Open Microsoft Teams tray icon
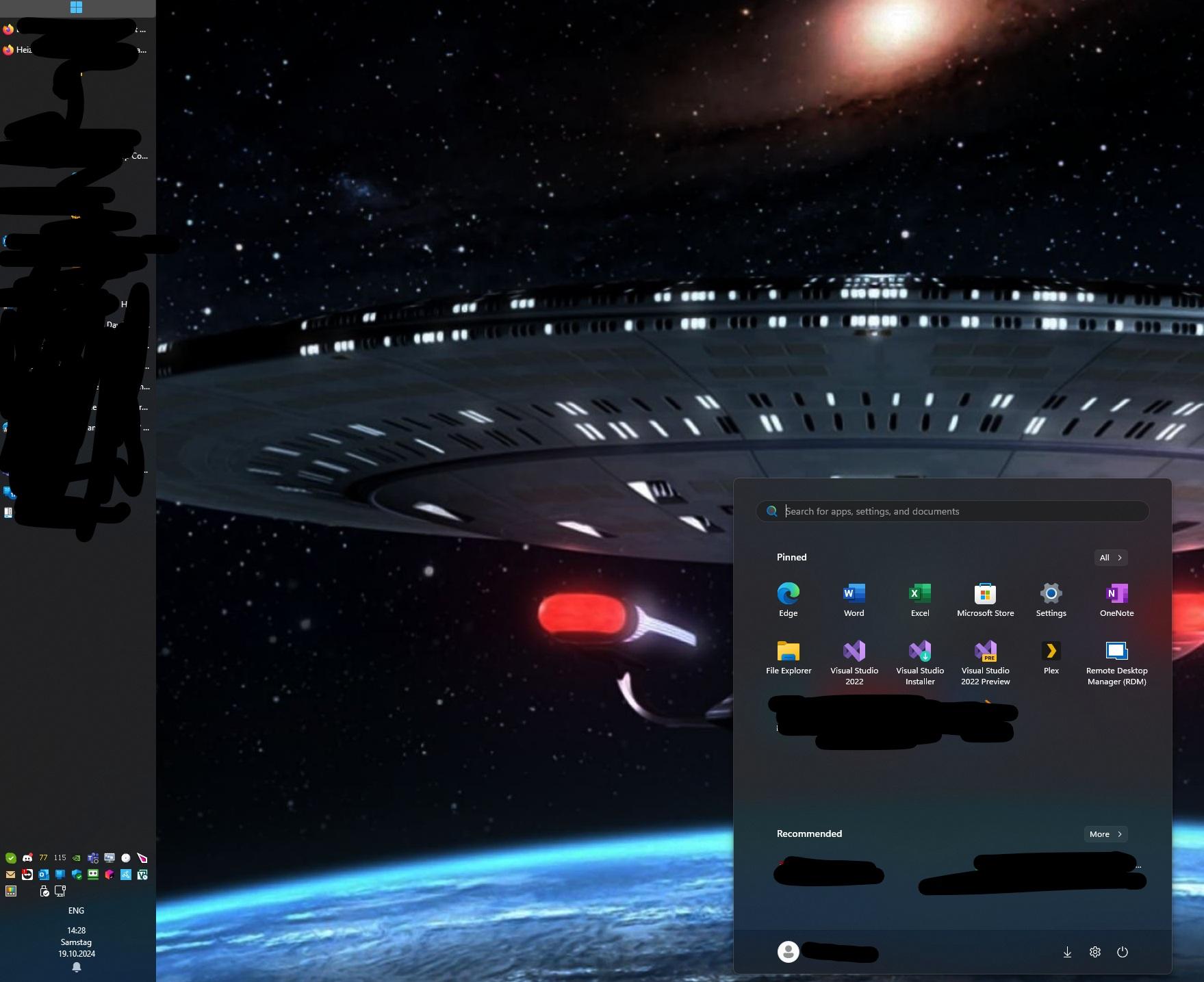Viewport: 1204px width, 982px height. (93, 858)
